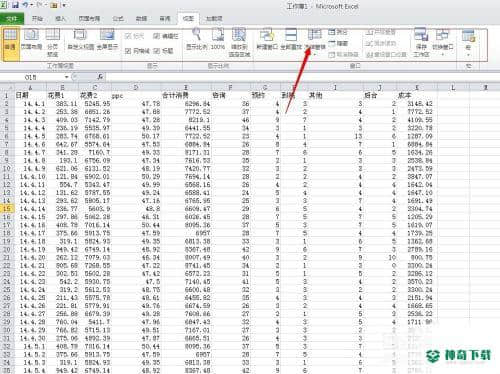Toggle the Ruler (标尺) checkbox

[x=134, y=36]
